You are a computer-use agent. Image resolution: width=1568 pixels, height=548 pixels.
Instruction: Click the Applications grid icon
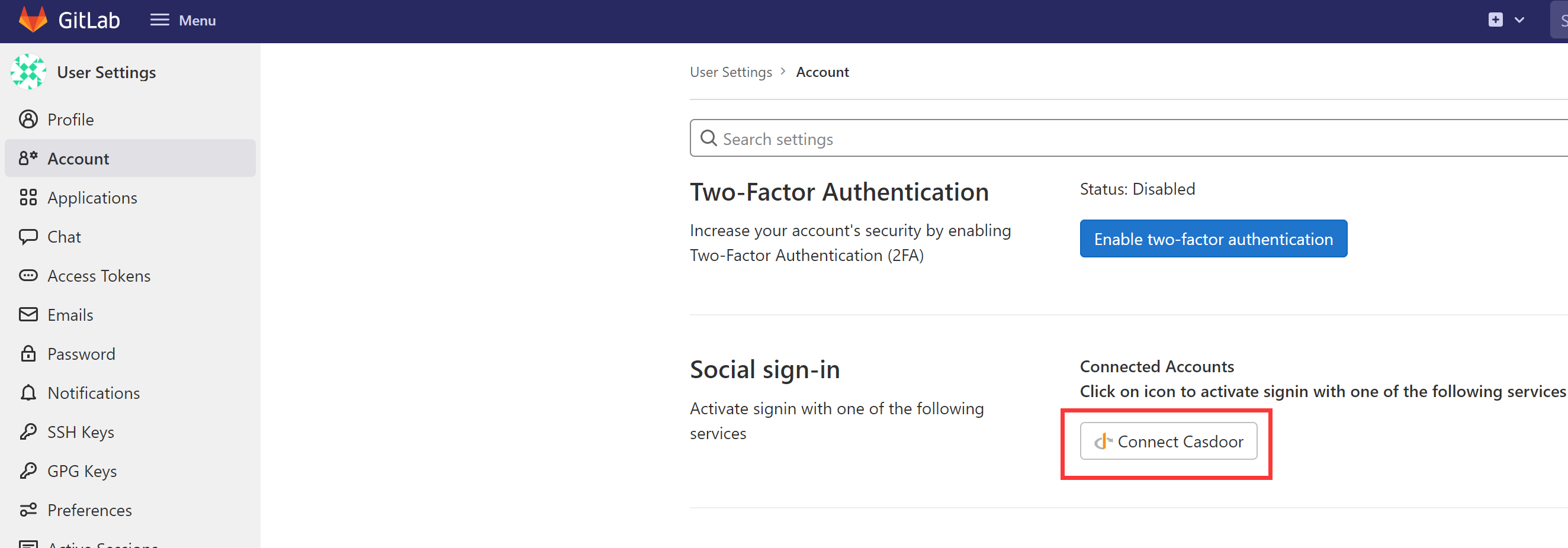tap(28, 197)
